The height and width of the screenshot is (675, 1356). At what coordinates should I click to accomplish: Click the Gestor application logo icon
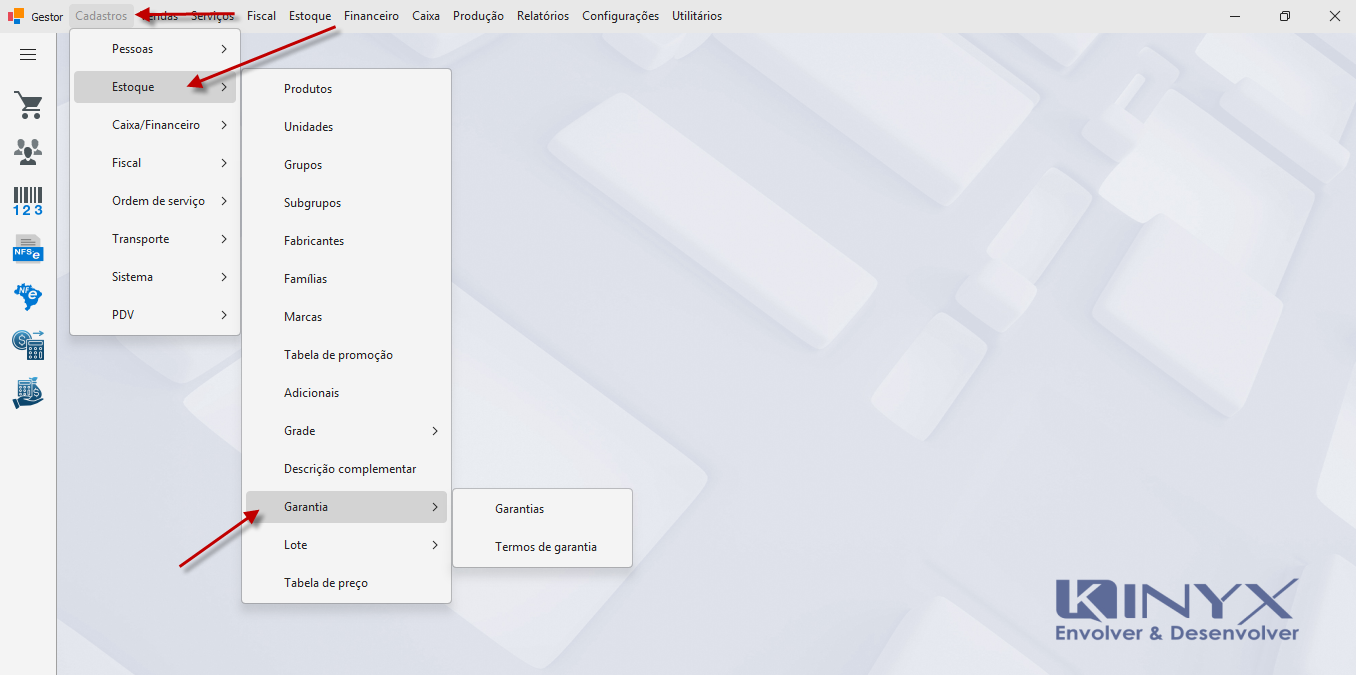click(16, 16)
